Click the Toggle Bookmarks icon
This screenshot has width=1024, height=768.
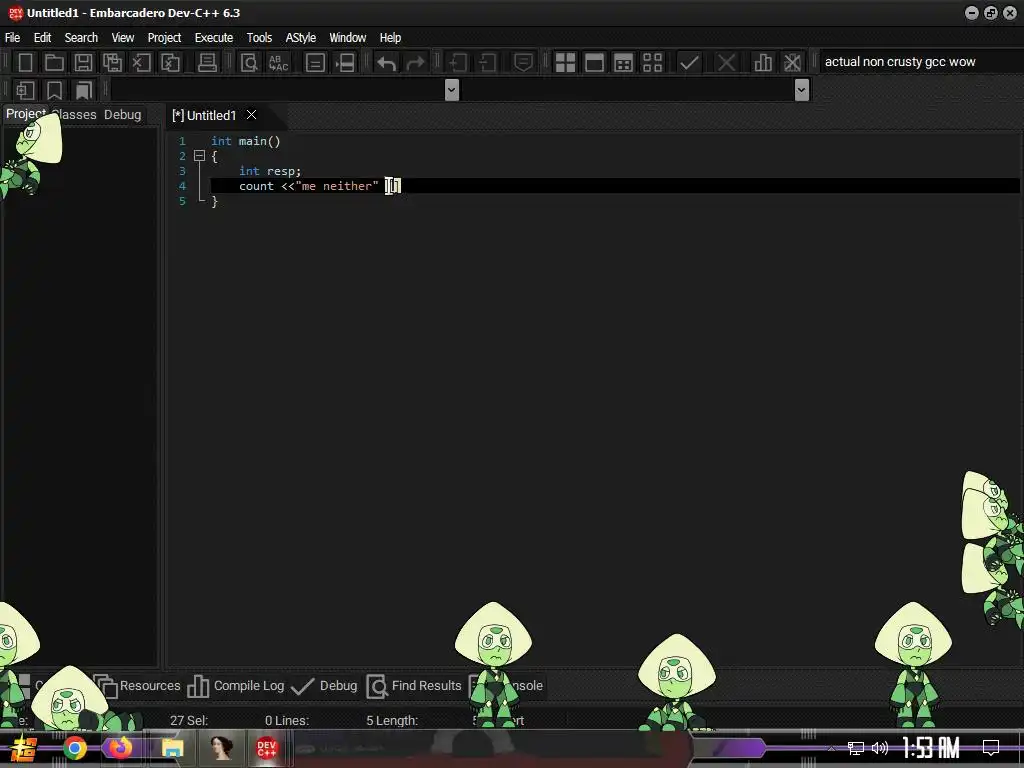click(x=54, y=90)
